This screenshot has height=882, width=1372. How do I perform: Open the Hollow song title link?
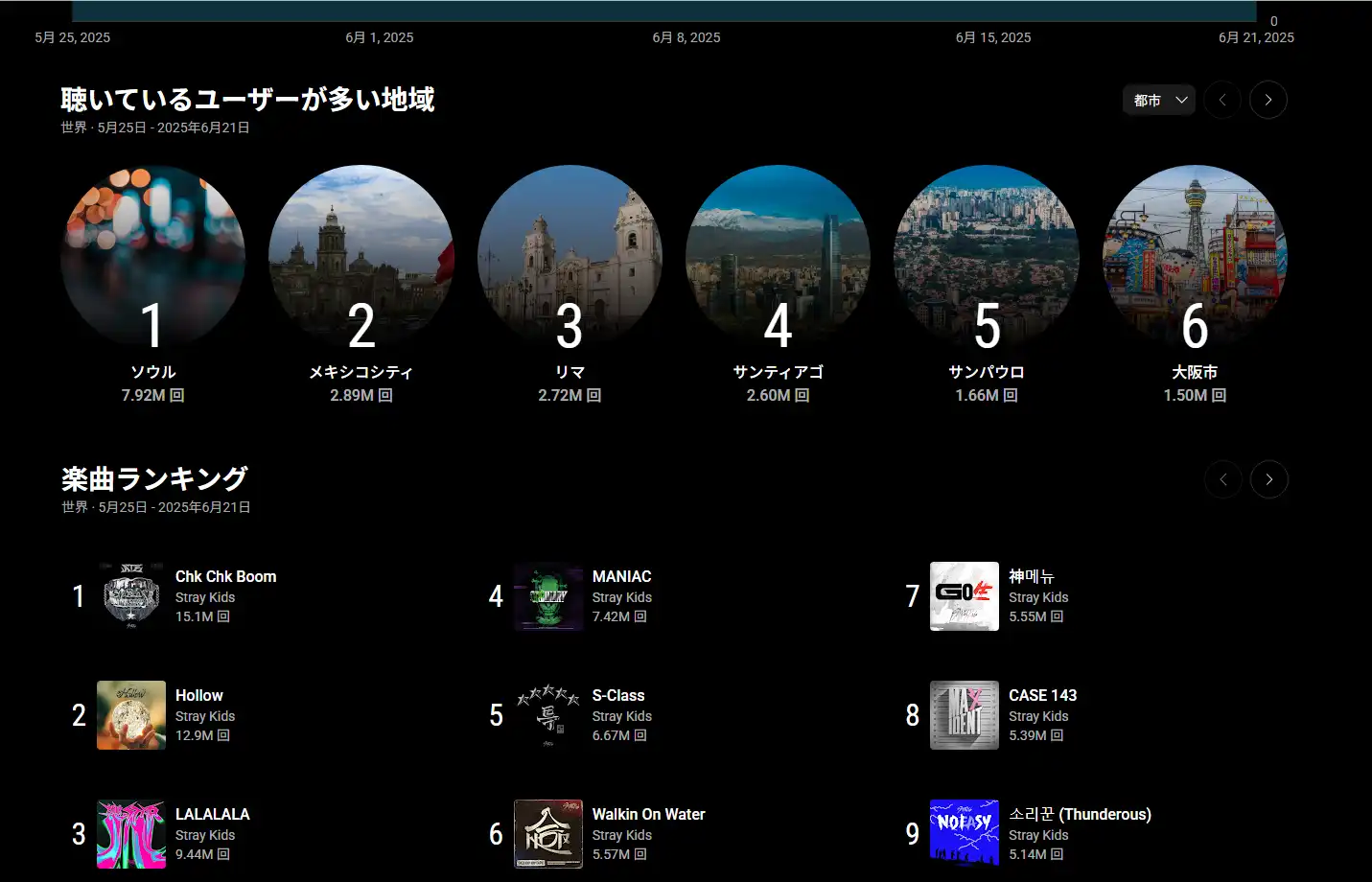point(199,695)
